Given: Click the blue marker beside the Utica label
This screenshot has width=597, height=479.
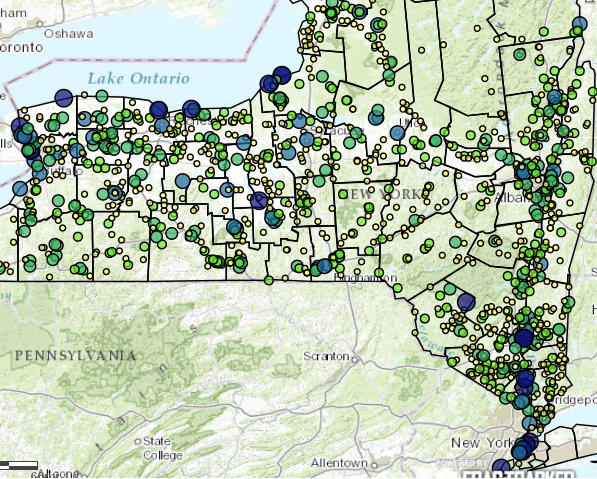Looking at the screenshot, I should tap(397, 133).
